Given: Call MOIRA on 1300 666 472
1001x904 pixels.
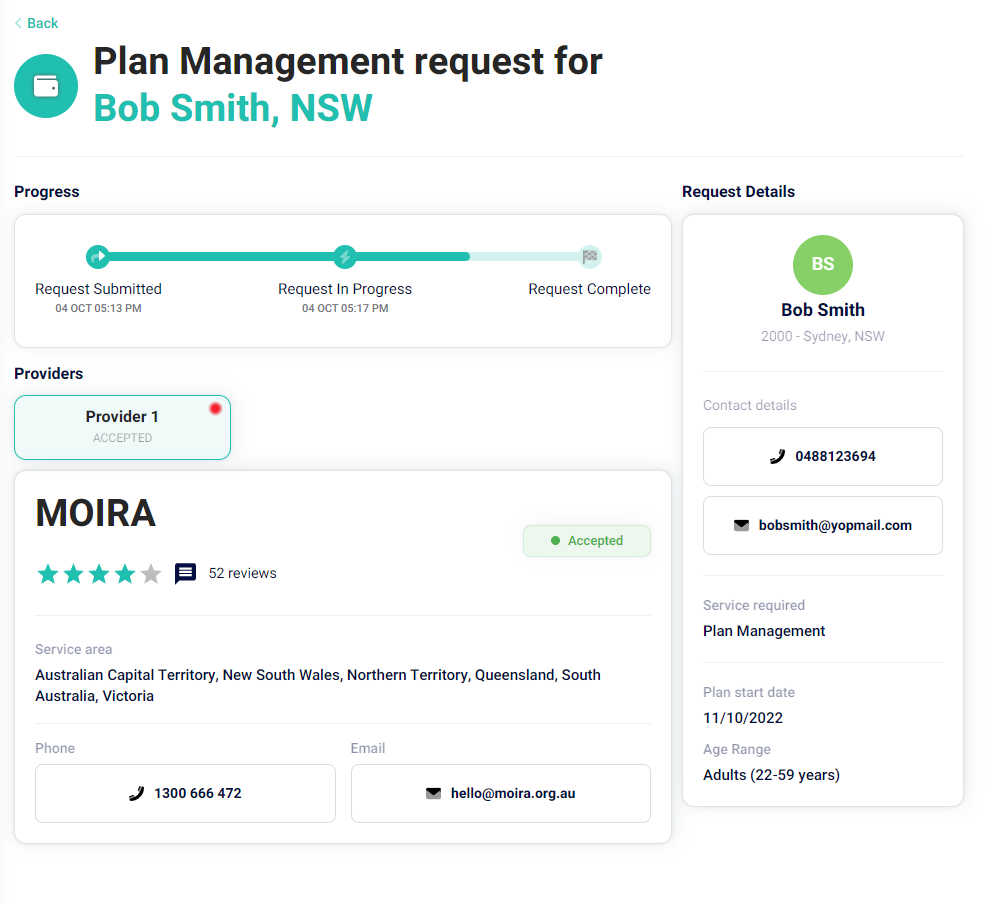Looking at the screenshot, I should coord(185,794).
